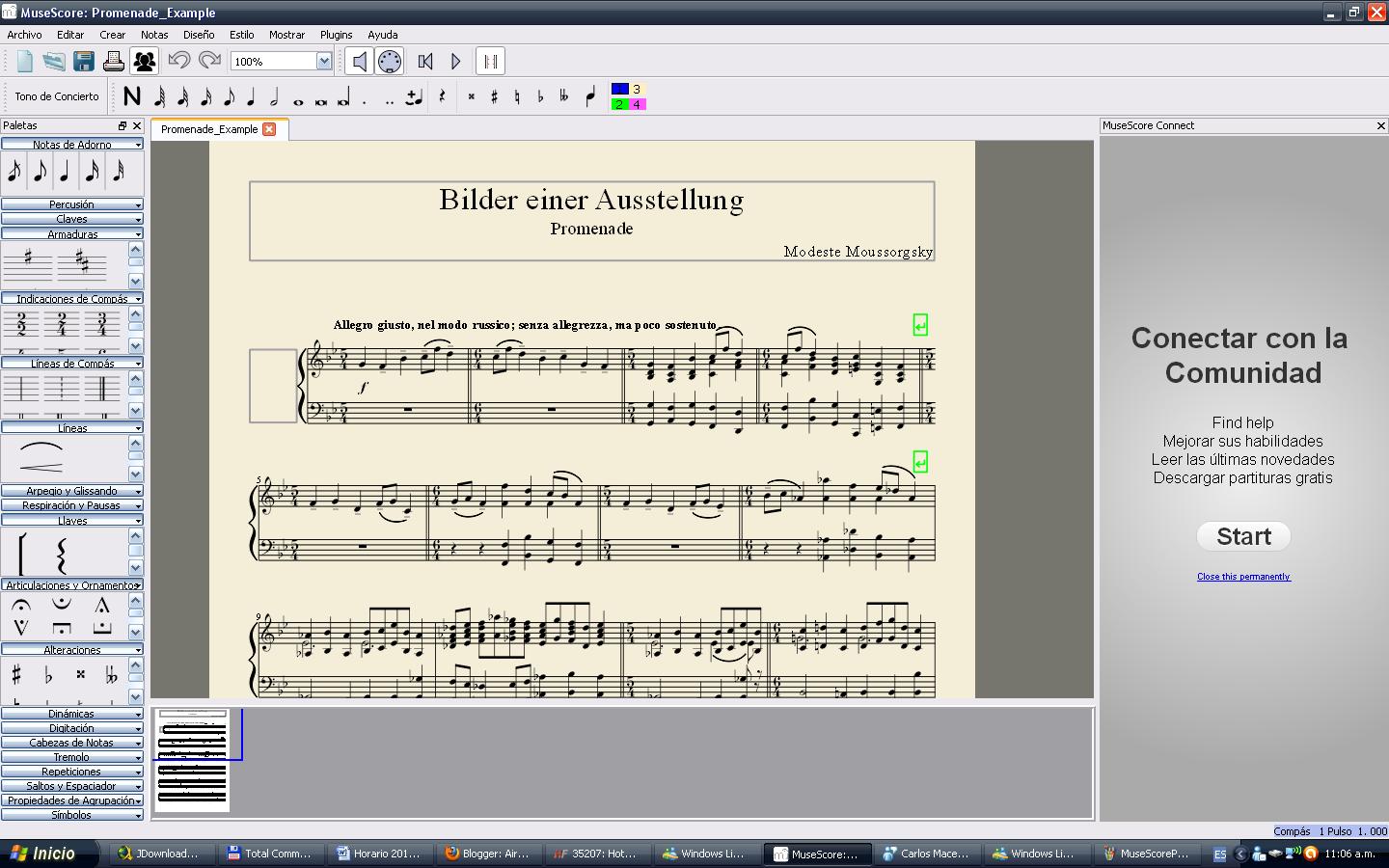The image size is (1389, 868).
Task: Click the augmentation dot icon
Action: coord(365,96)
